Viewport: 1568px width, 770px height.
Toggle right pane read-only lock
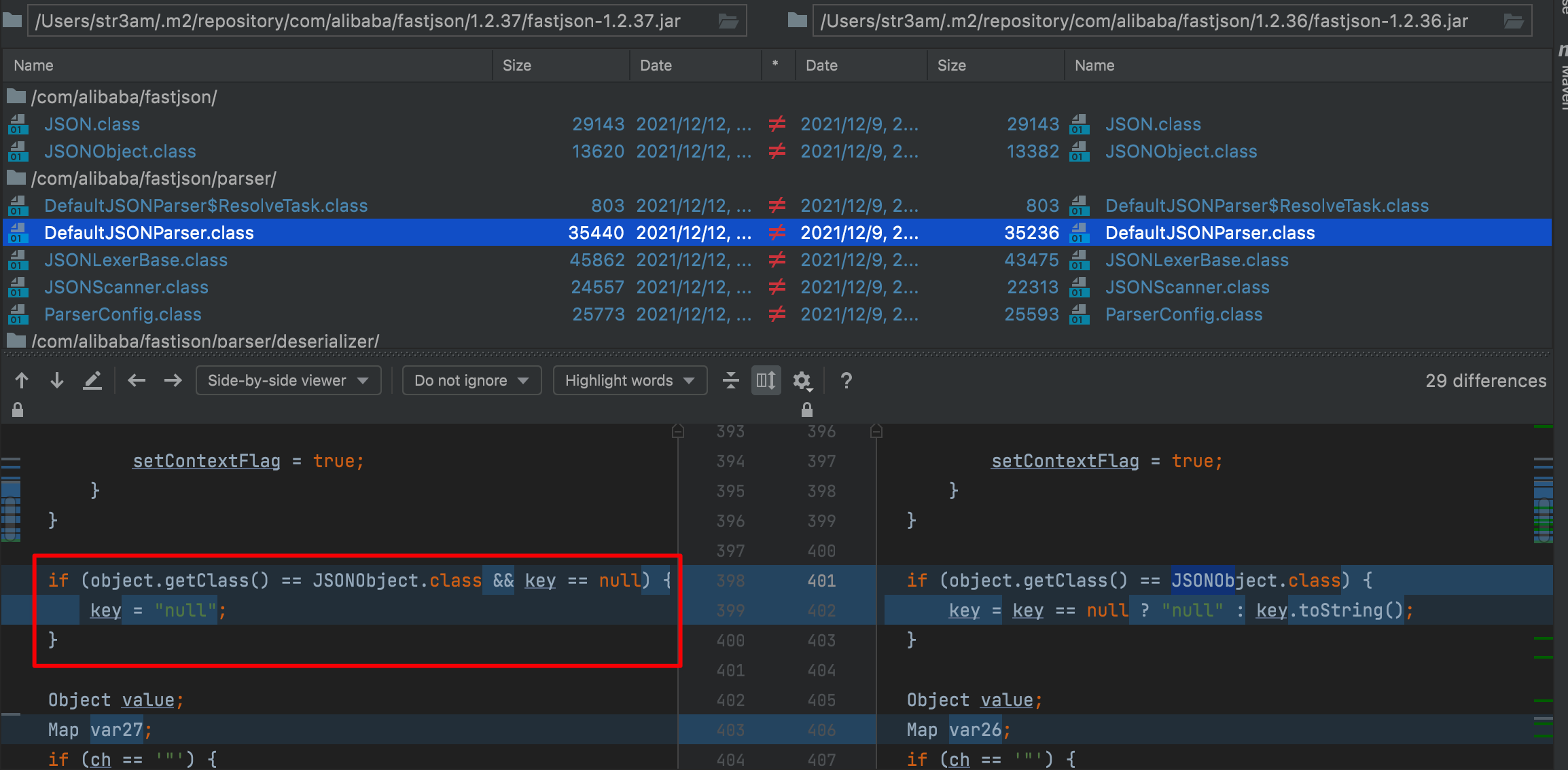(807, 409)
